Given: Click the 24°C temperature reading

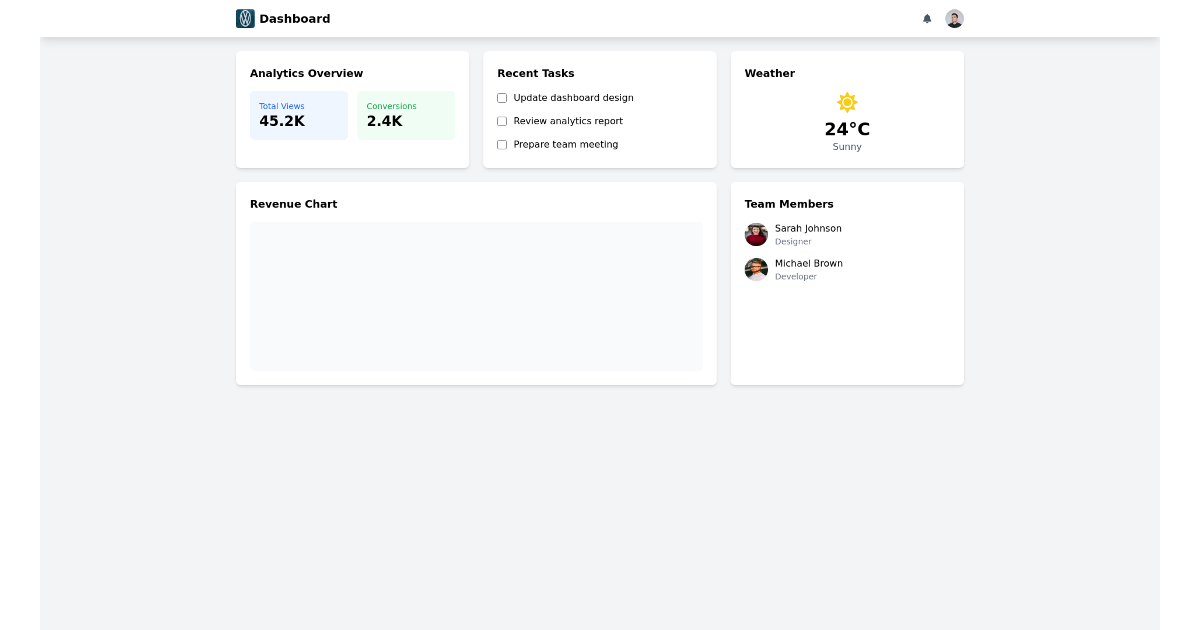Looking at the screenshot, I should coord(847,128).
